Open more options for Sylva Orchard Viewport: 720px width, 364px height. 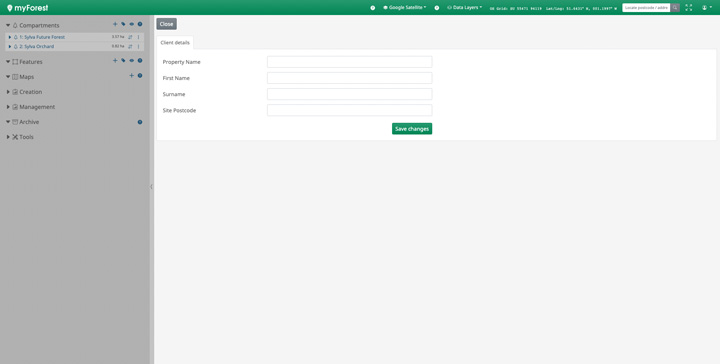click(x=138, y=46)
